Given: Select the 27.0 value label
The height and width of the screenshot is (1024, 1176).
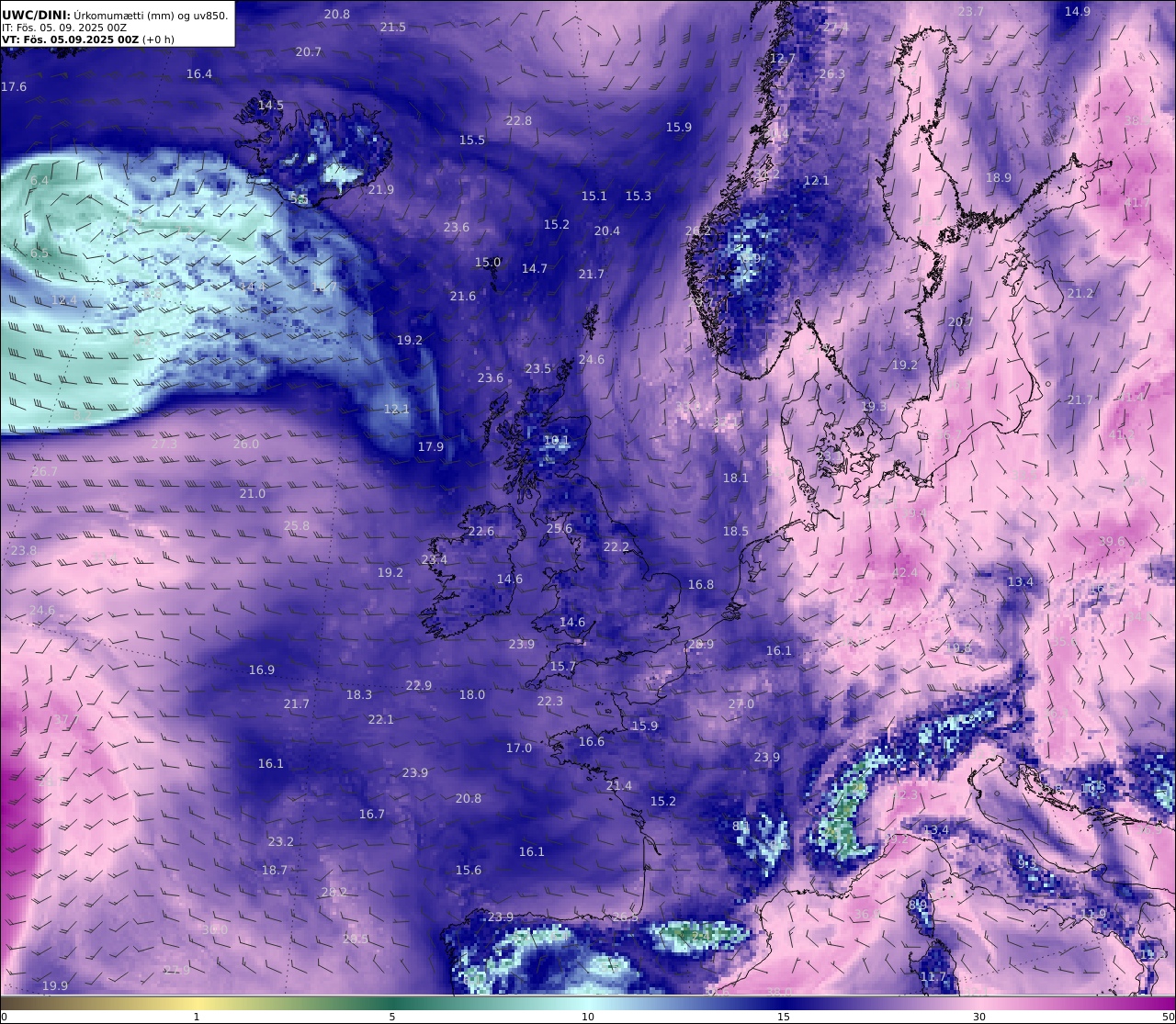Looking at the screenshot, I should click(x=741, y=704).
